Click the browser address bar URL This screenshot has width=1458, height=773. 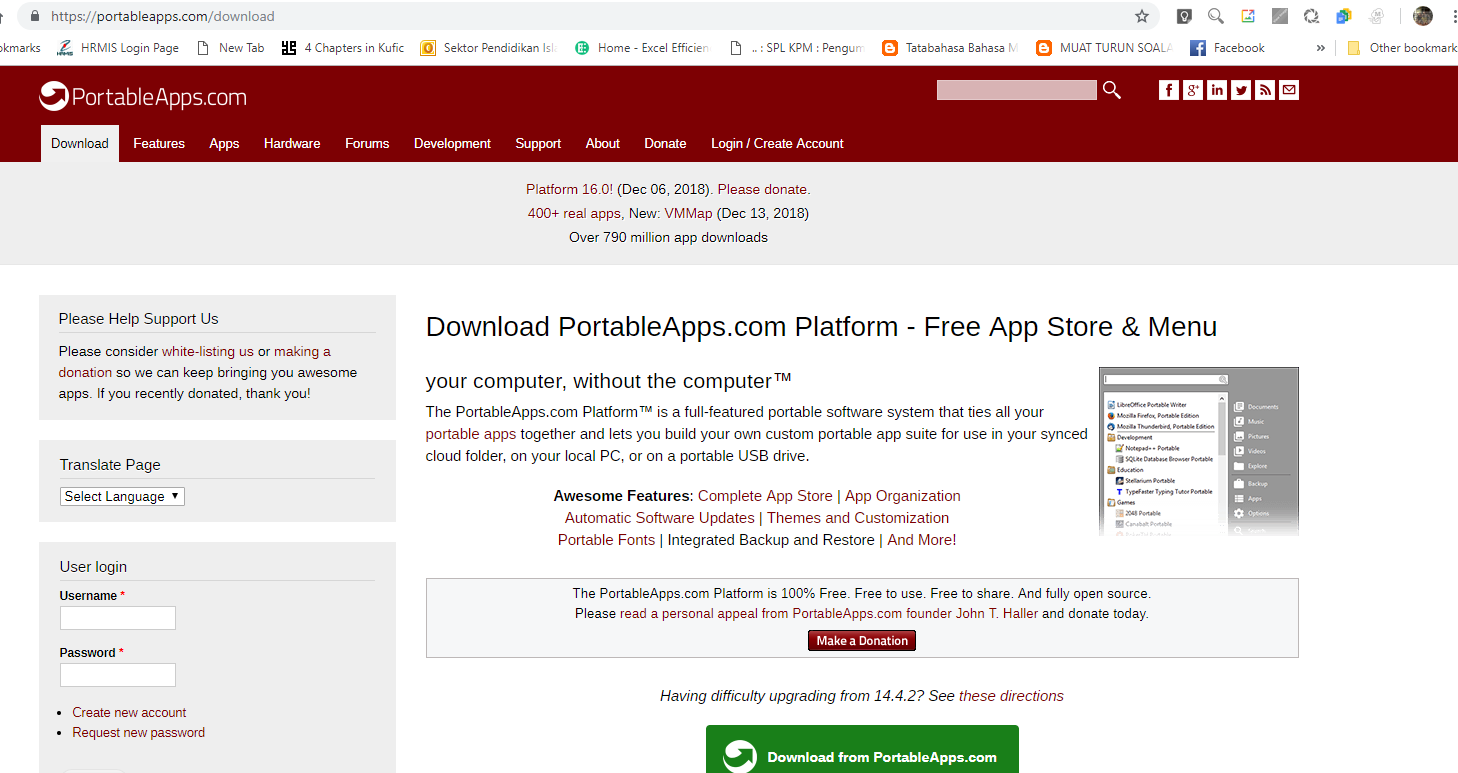[163, 16]
